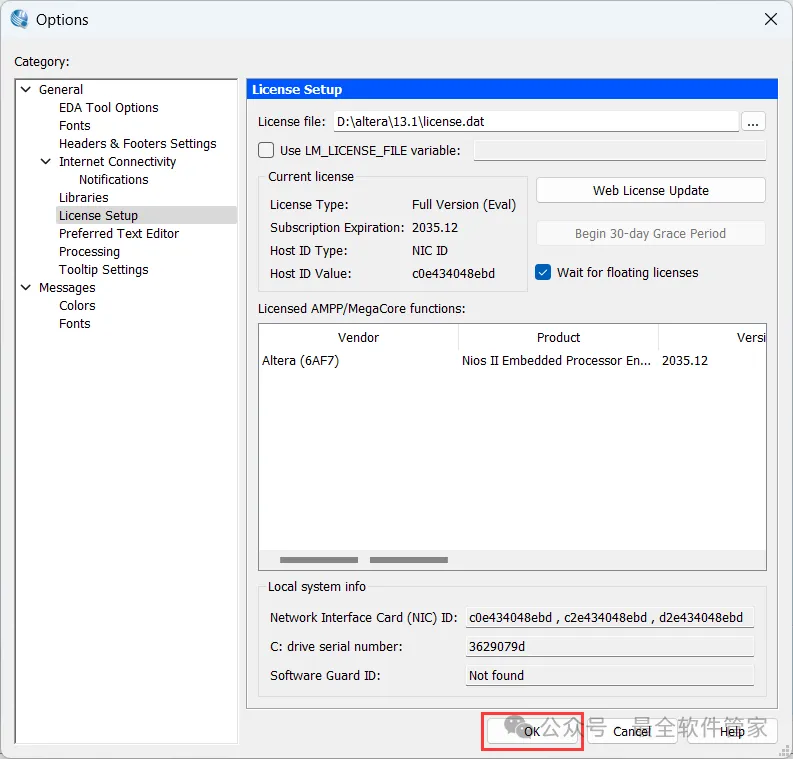Image resolution: width=793 pixels, height=759 pixels.
Task: Open EDA Tool Options
Action: [x=108, y=108]
